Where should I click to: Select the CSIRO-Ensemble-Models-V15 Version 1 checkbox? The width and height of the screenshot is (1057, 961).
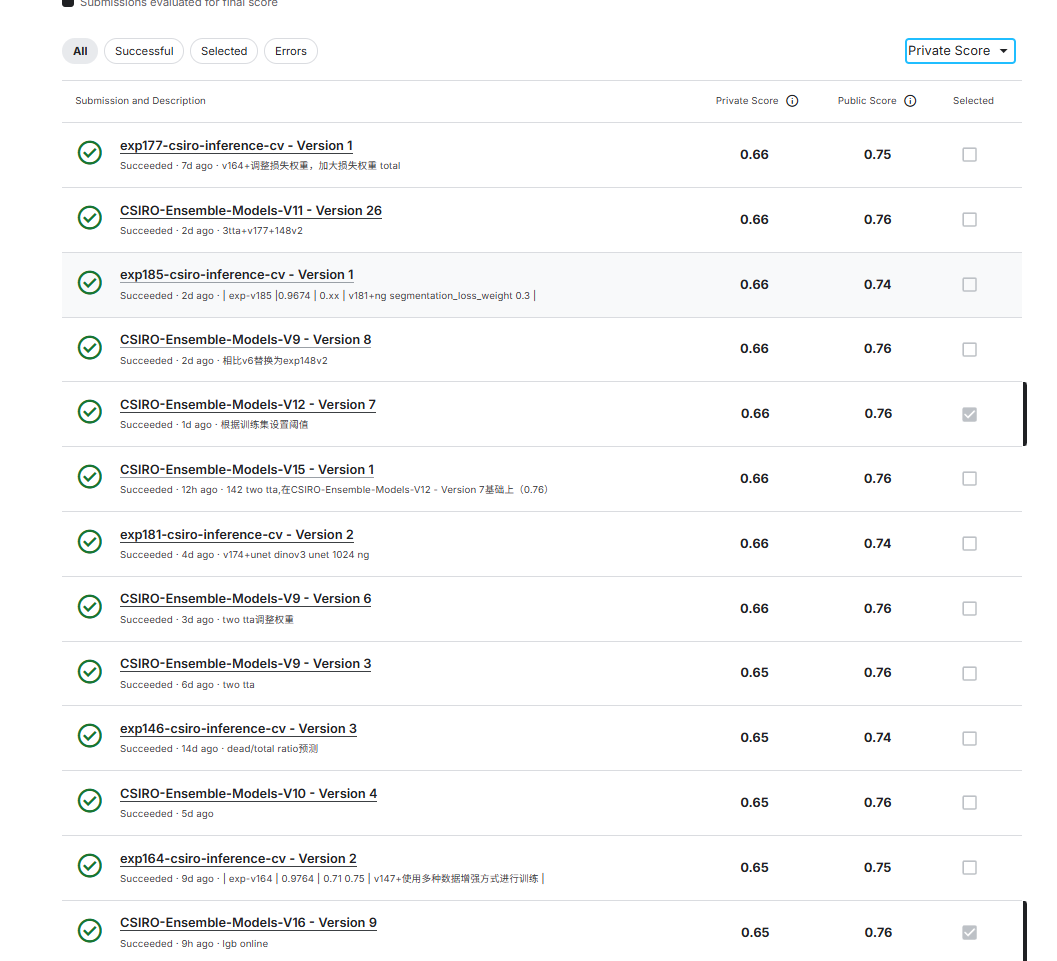969,478
